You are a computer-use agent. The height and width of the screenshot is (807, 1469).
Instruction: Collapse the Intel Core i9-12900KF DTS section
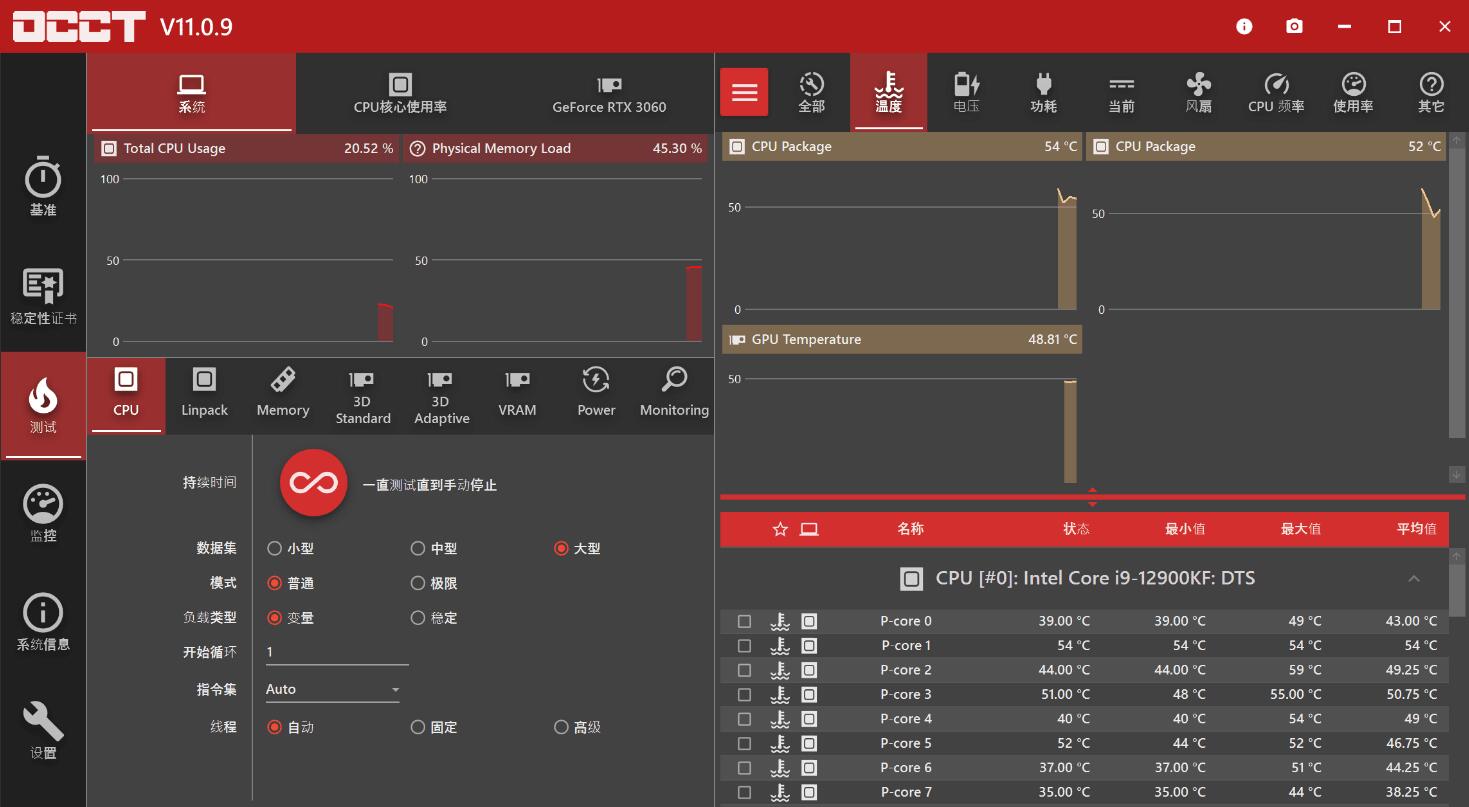[1414, 578]
